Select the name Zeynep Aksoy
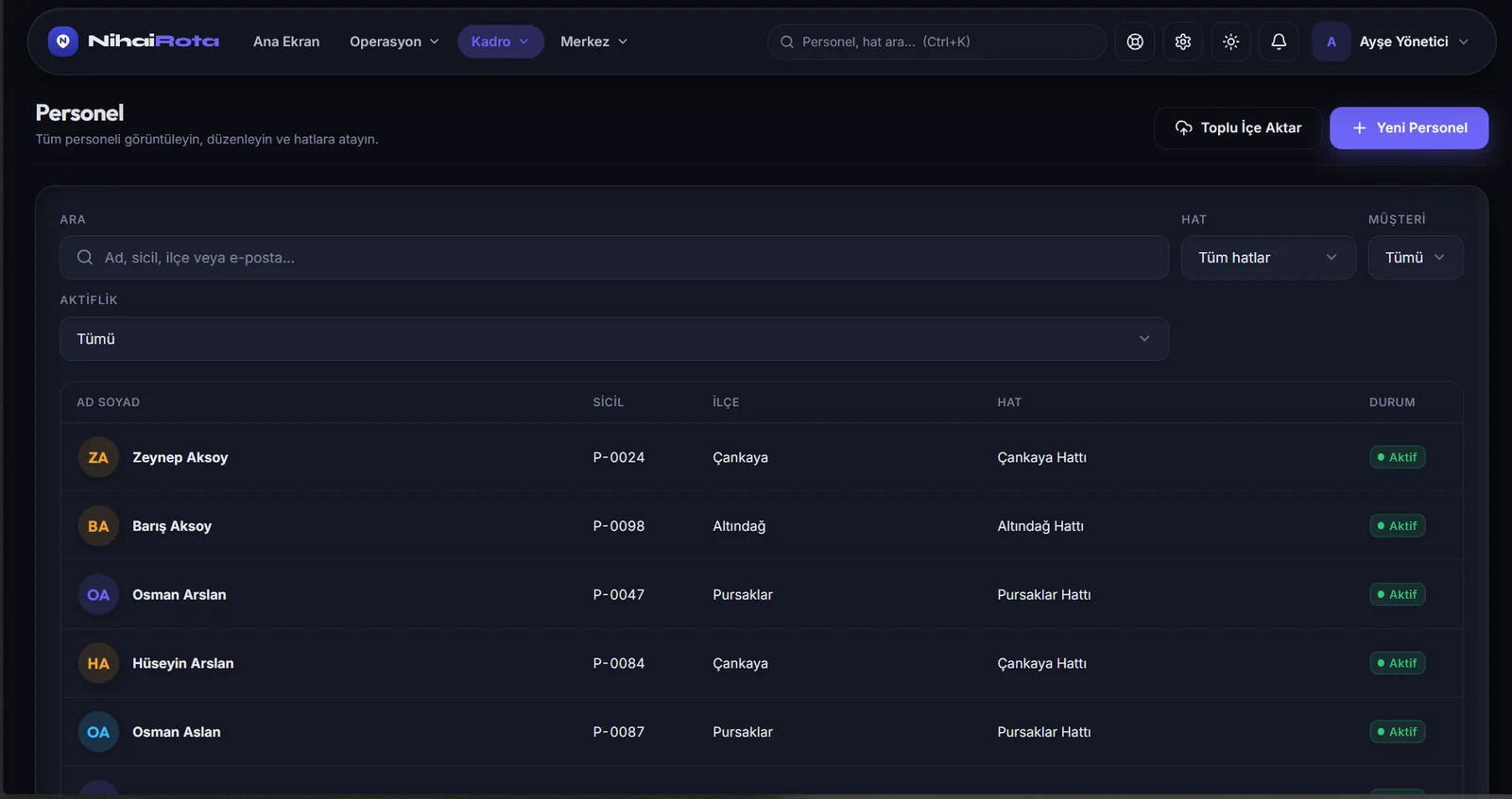 (x=180, y=457)
